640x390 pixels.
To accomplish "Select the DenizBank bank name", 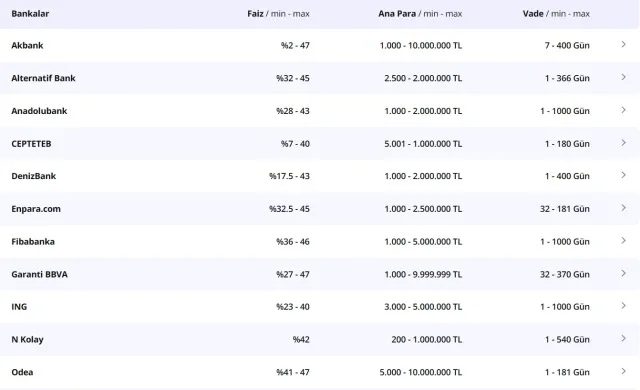I will point(33,176).
